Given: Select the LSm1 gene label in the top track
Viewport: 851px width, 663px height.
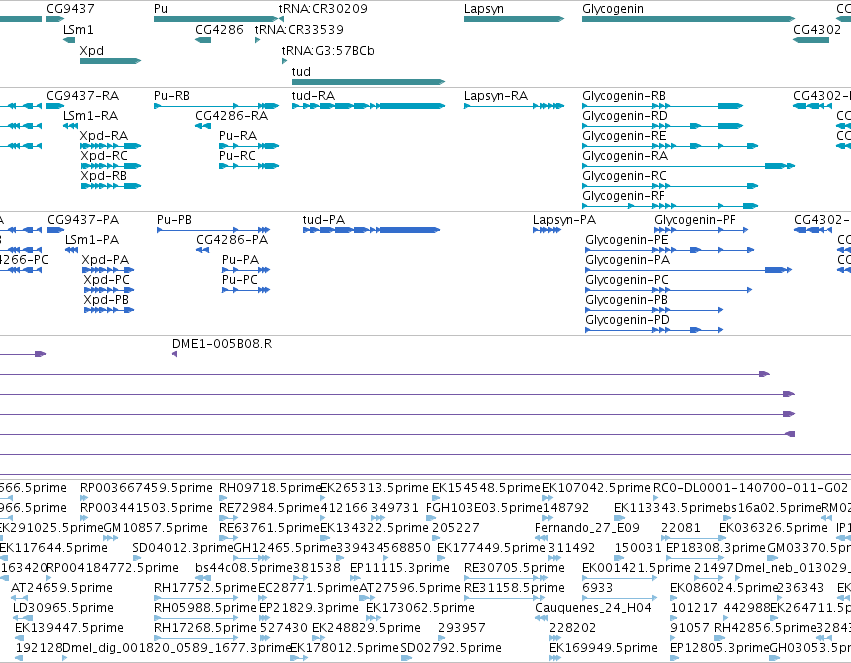Looking at the screenshot, I should click(x=78, y=29).
